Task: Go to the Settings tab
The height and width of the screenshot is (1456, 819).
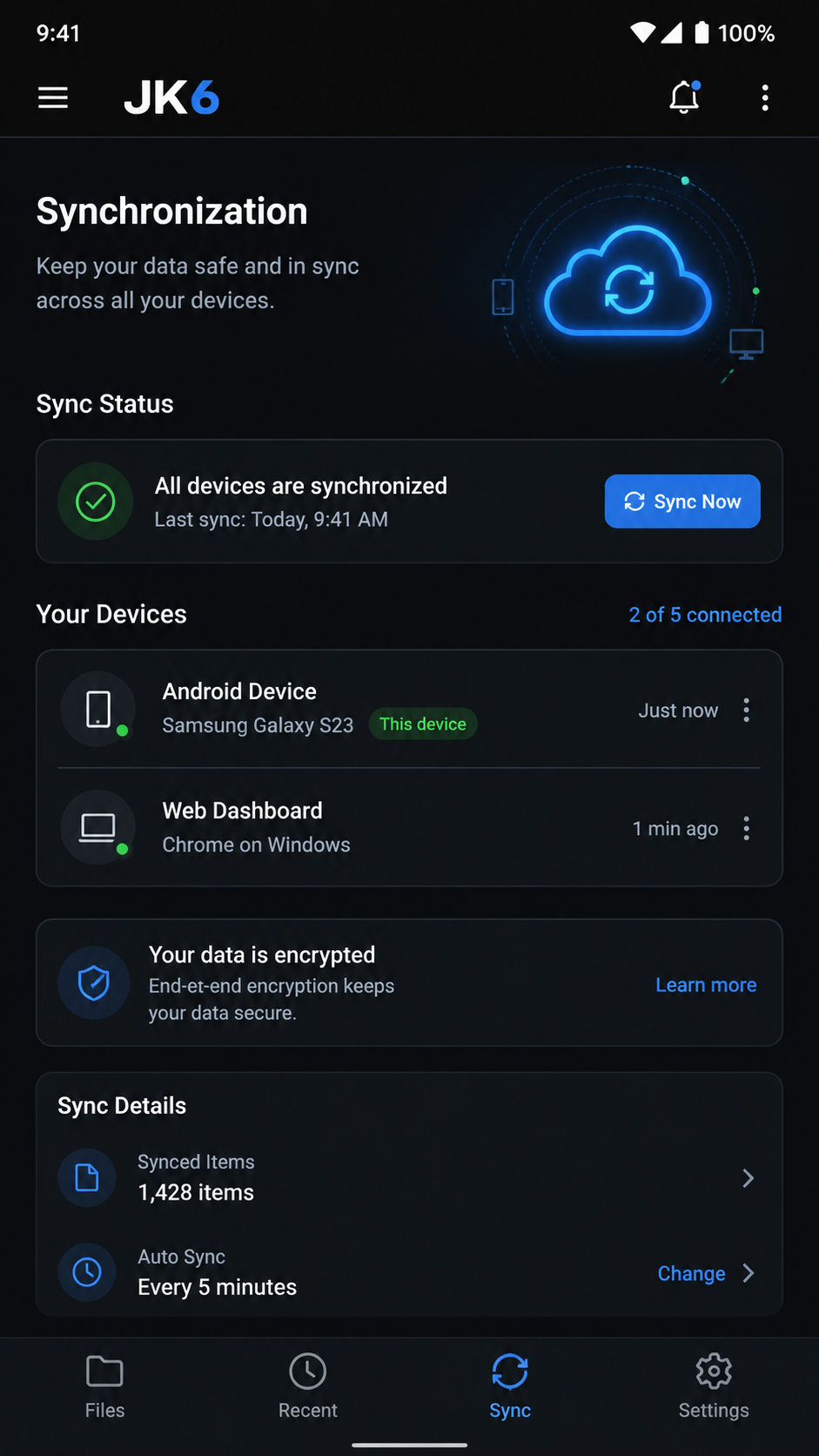Action: [714, 1386]
